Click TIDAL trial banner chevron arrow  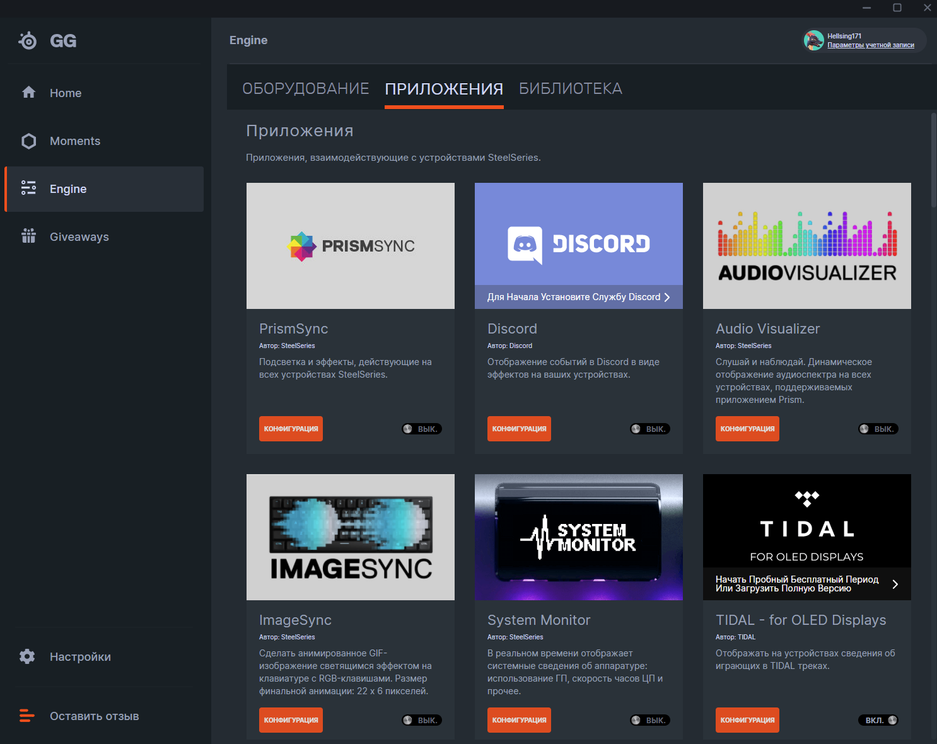pyautogui.click(x=895, y=584)
